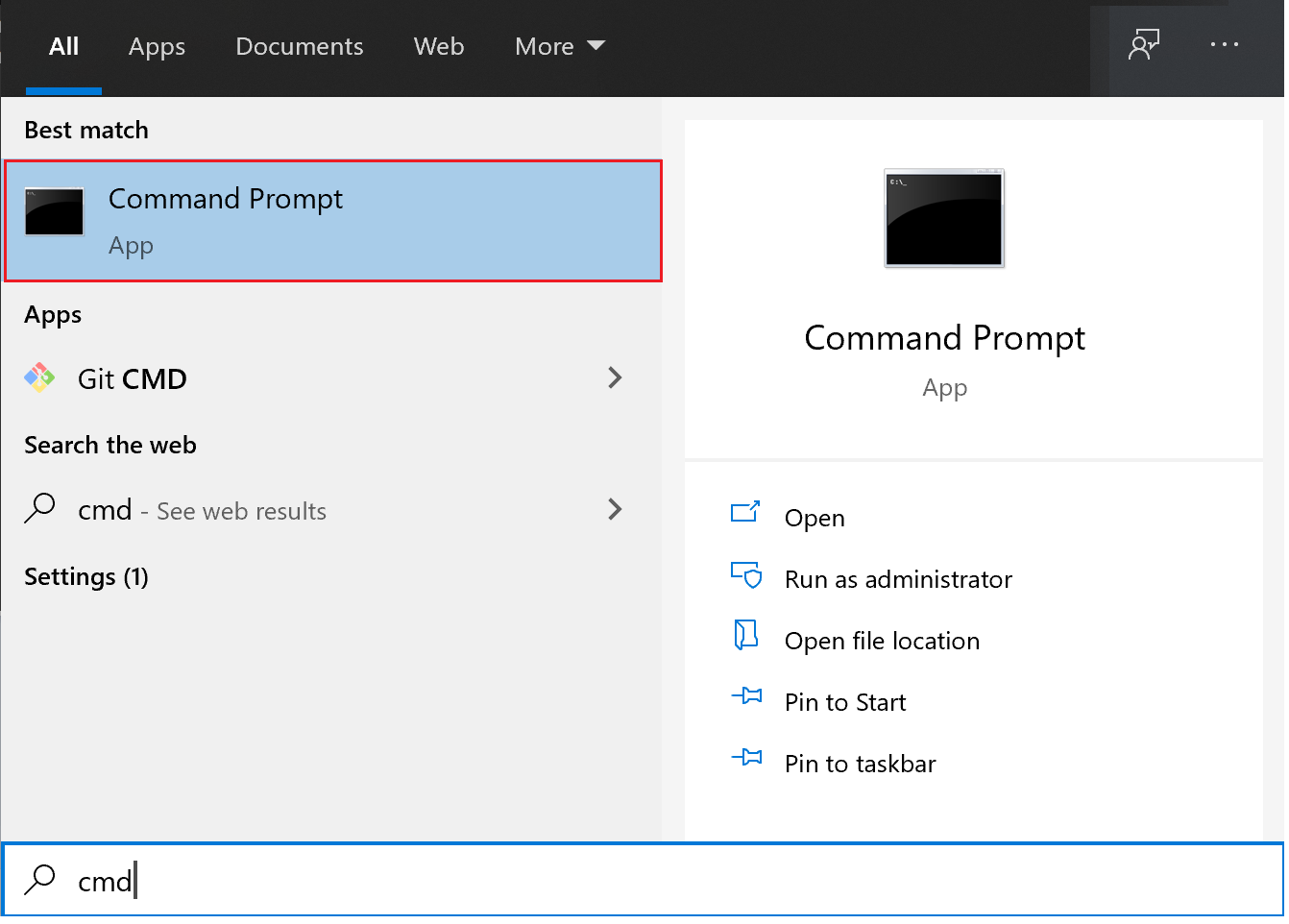1289x924 pixels.
Task: Open the three-dots options menu
Action: click(1224, 45)
